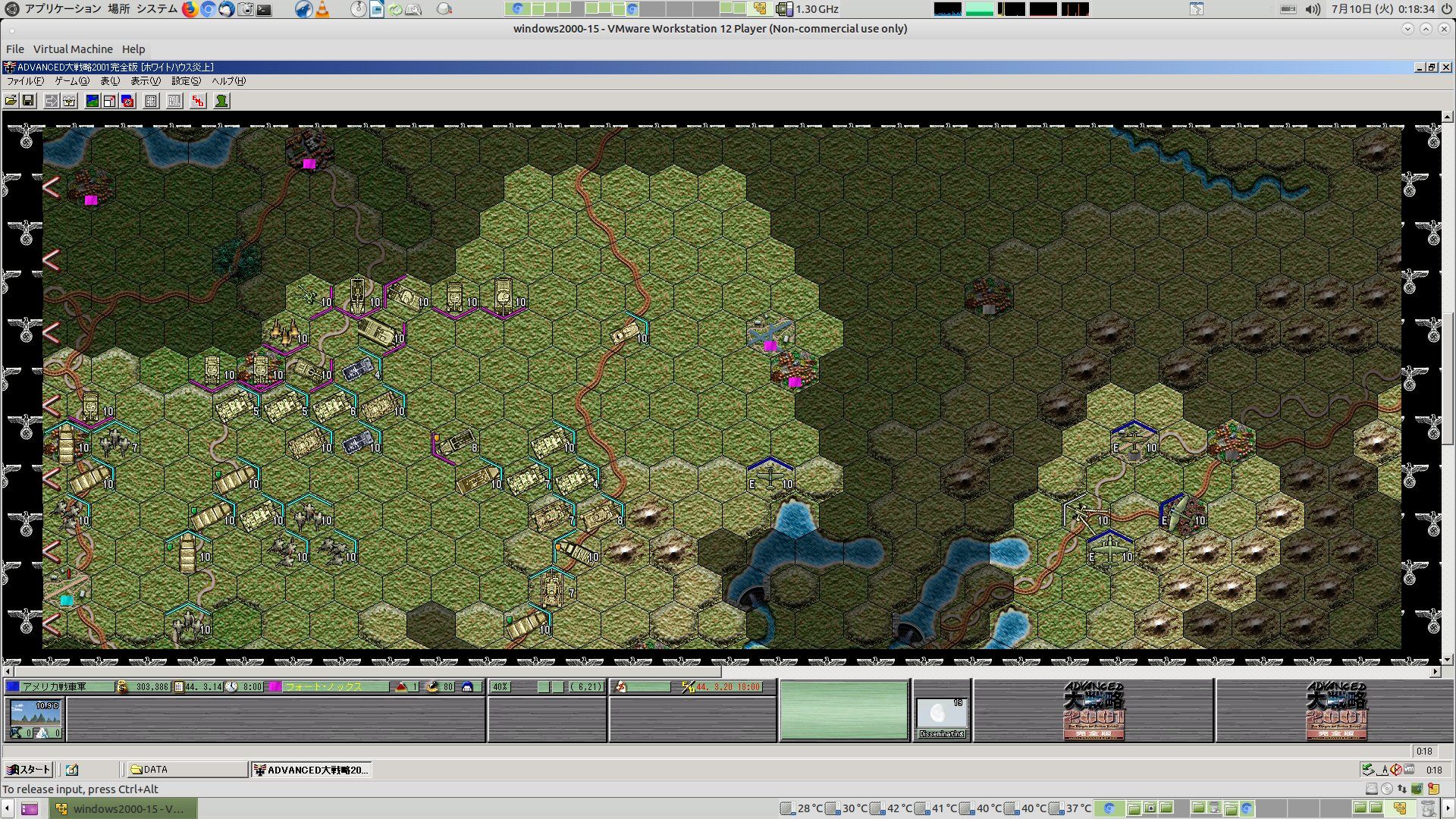1456x819 pixels.
Task: Click the Windows スタート start button
Action: pyautogui.click(x=29, y=770)
